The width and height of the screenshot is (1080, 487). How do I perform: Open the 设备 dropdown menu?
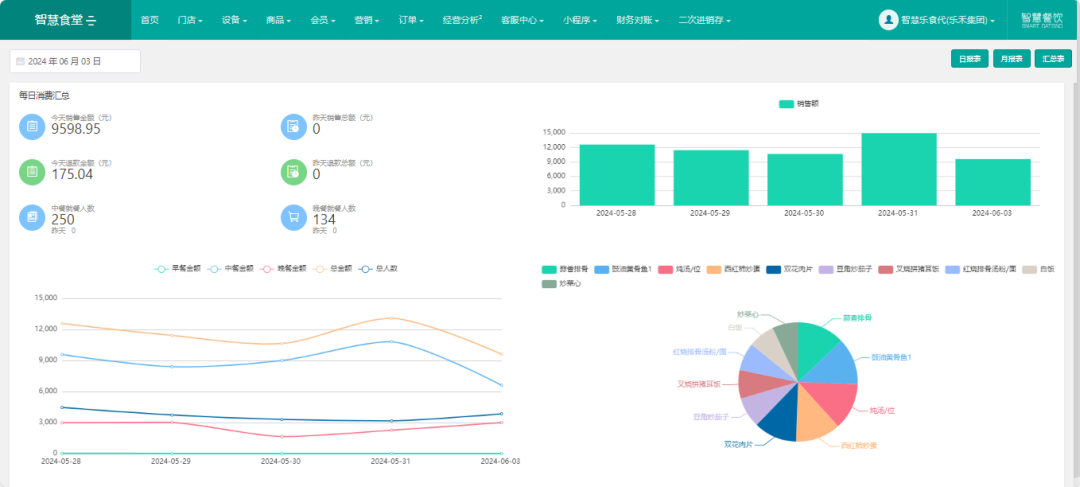(234, 20)
